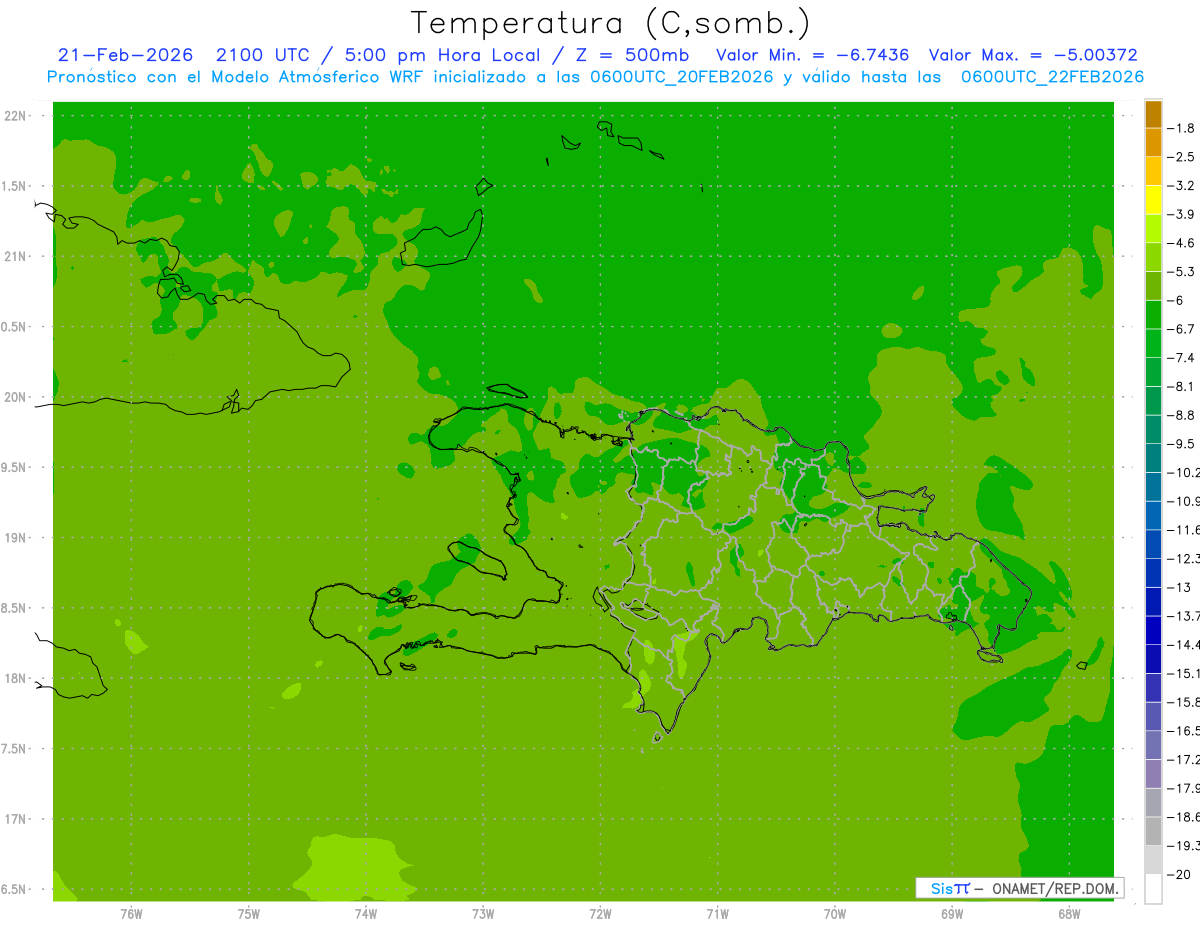Click the '20N' latitude label
The width and height of the screenshot is (1200, 927).
click(16, 397)
